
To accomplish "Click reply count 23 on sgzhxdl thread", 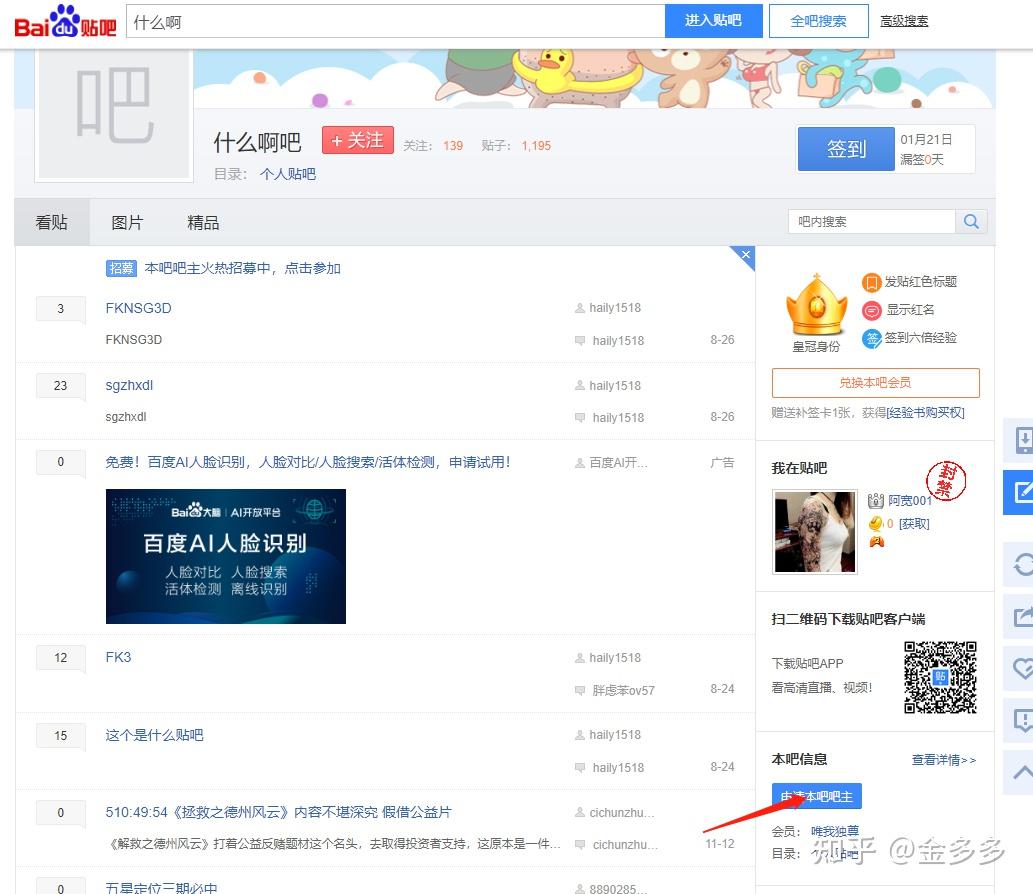I will click(61, 385).
